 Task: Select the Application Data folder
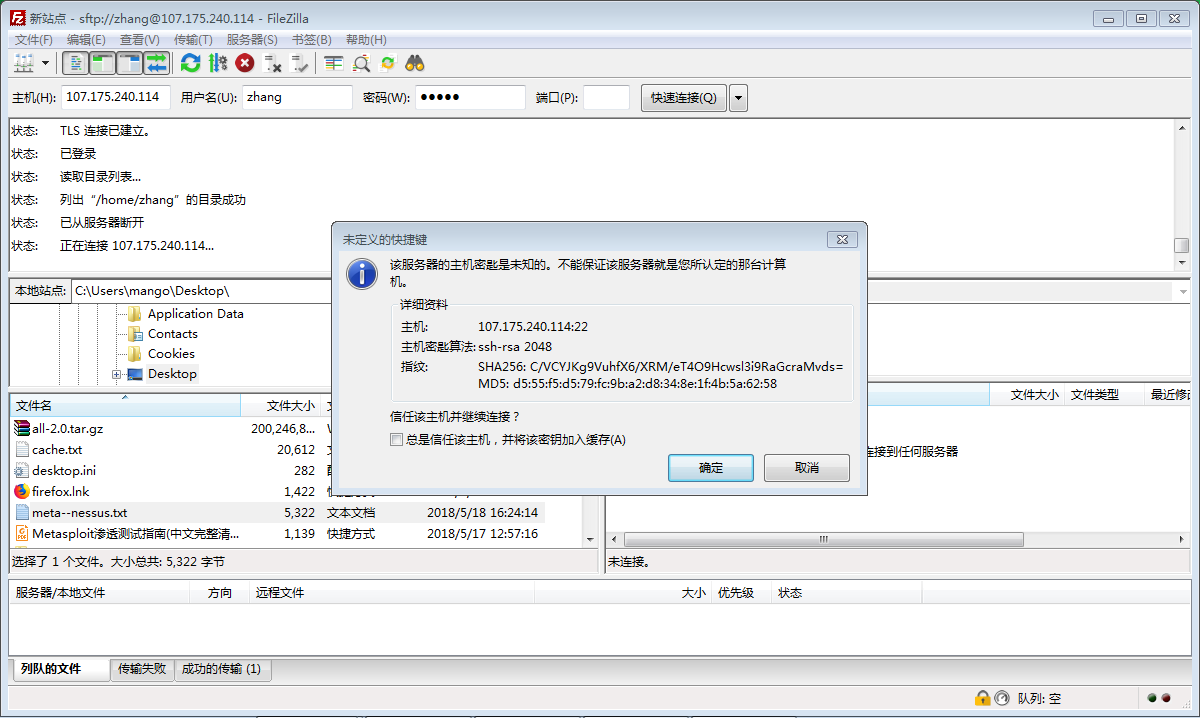[x=195, y=314]
